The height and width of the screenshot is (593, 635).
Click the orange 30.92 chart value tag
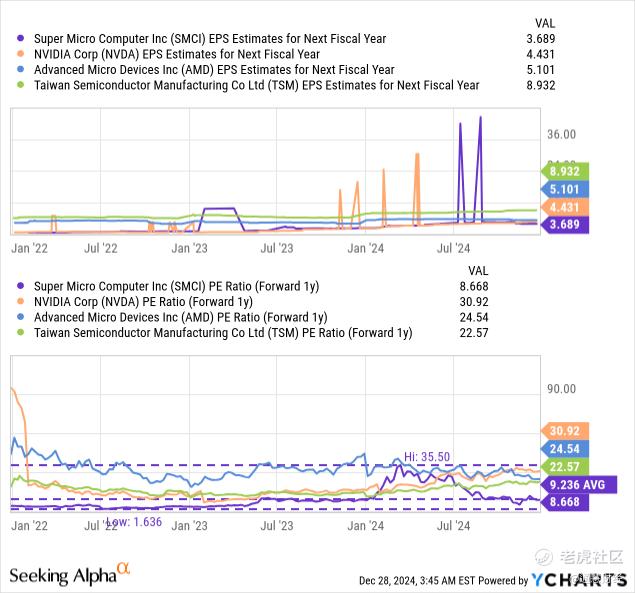point(565,431)
